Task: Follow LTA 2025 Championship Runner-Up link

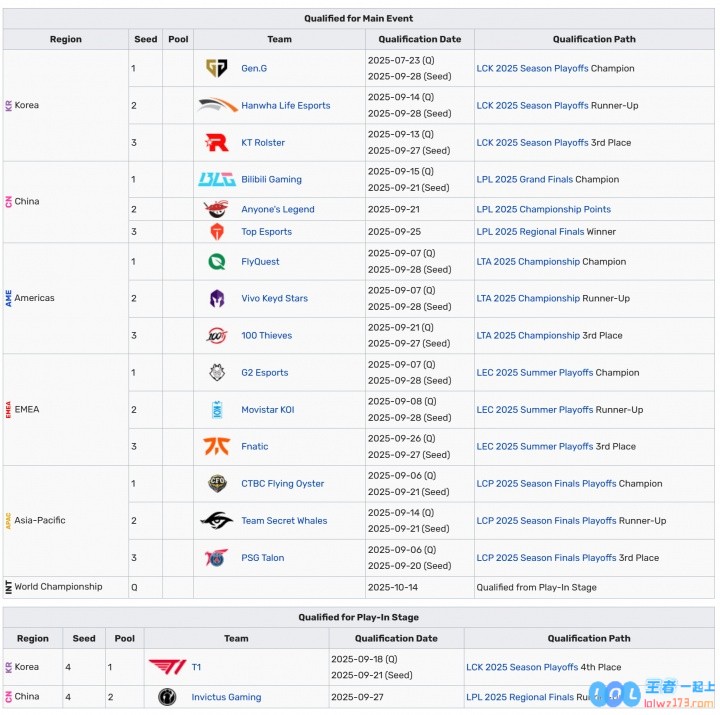Action: pyautogui.click(x=528, y=299)
